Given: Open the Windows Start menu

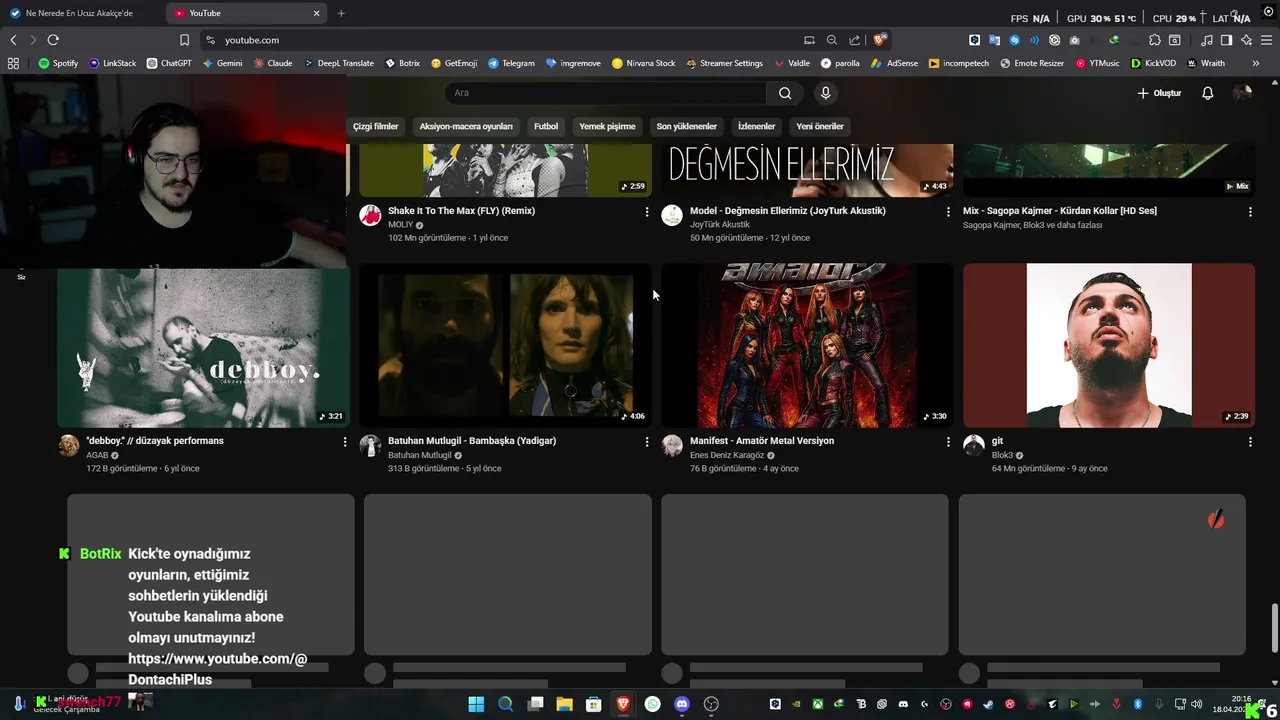Looking at the screenshot, I should pos(476,704).
